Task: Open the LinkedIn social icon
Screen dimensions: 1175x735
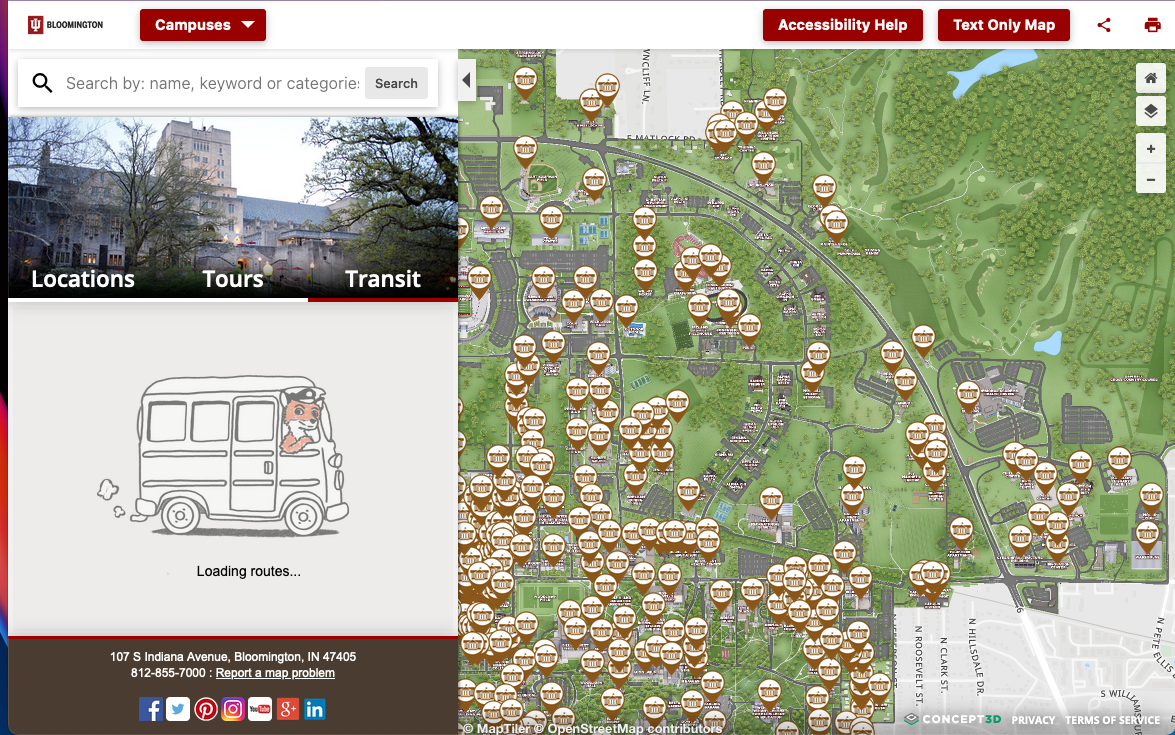Action: pyautogui.click(x=315, y=709)
